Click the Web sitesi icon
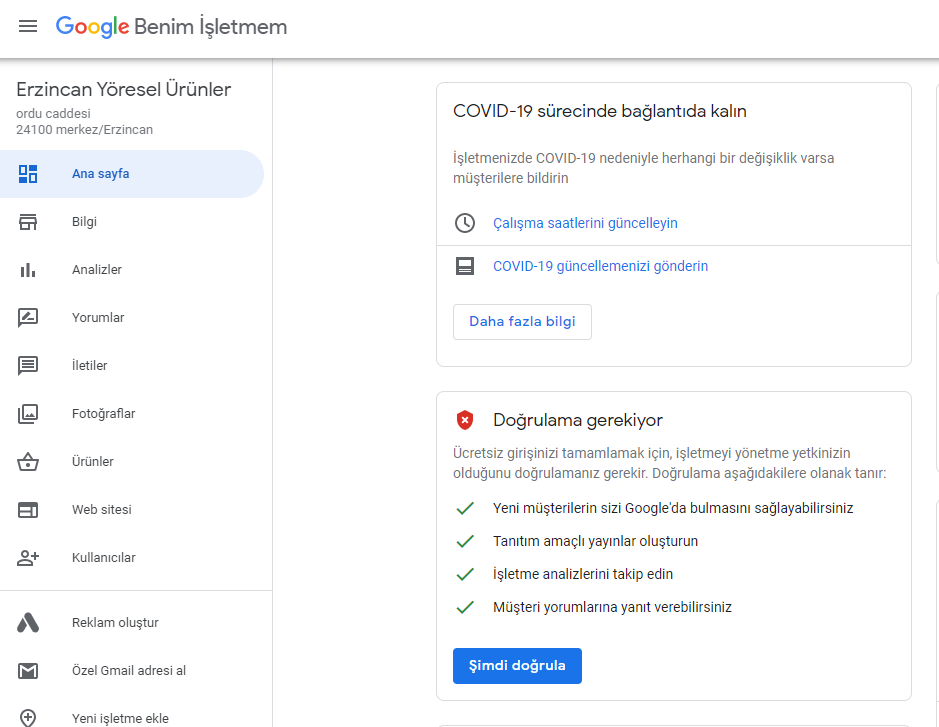This screenshot has height=727, width=939. (x=28, y=510)
